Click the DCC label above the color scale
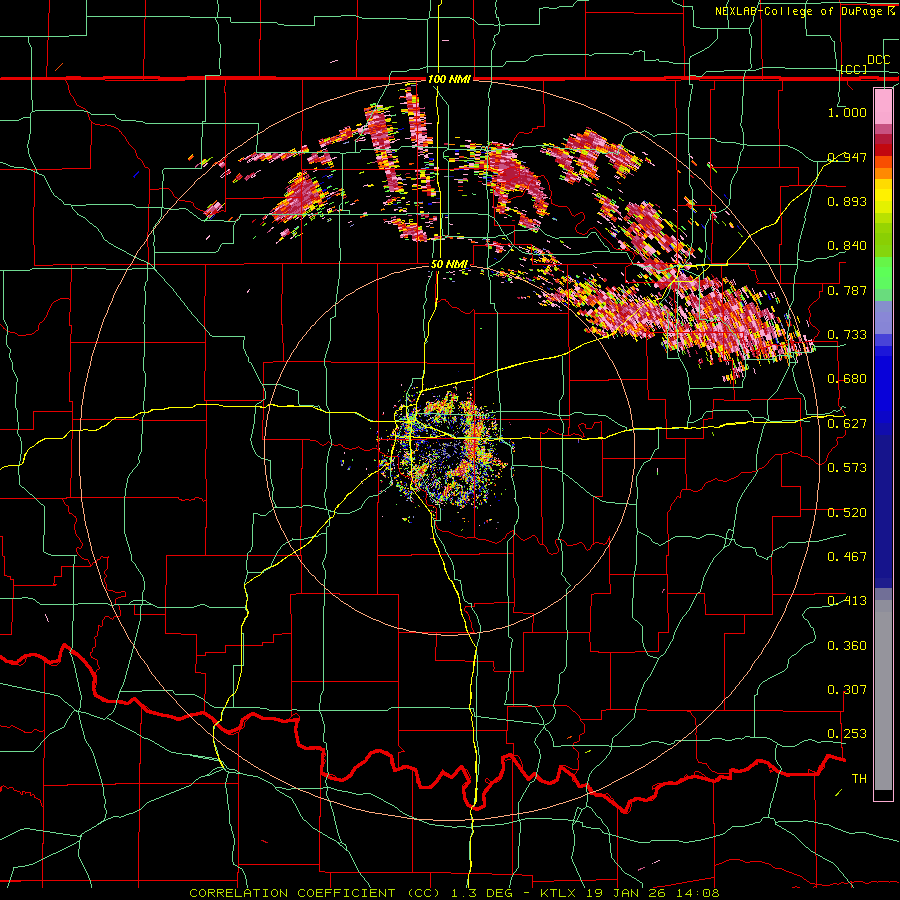Screen dimensions: 900x900 (x=878, y=60)
